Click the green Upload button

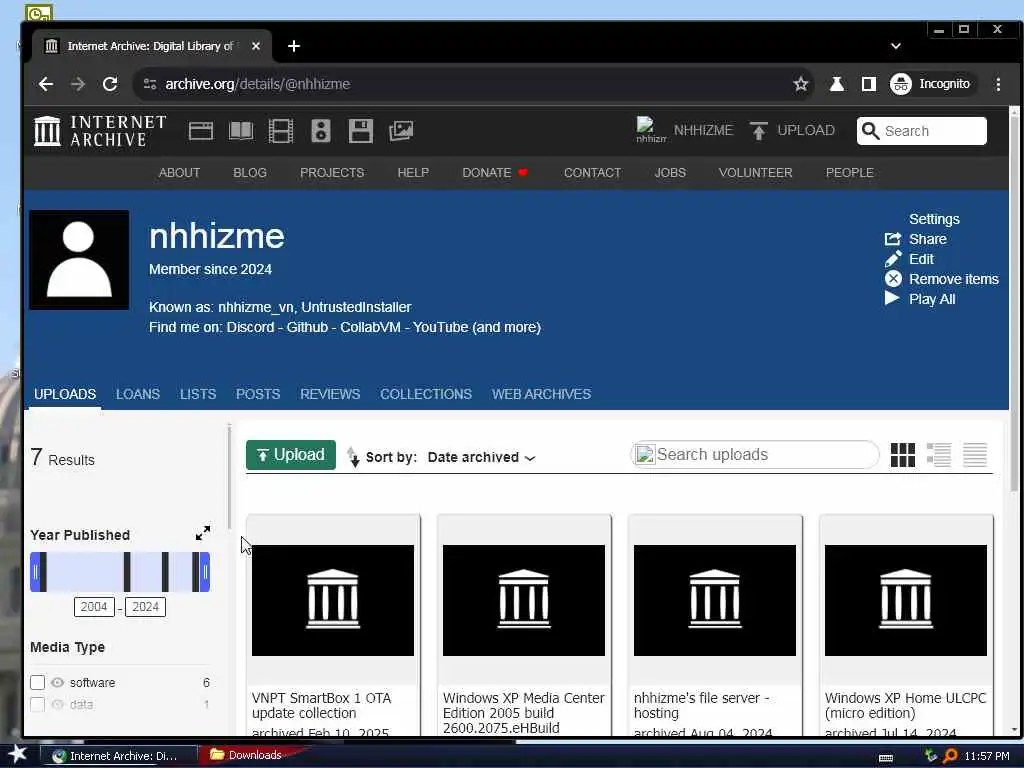[291, 455]
